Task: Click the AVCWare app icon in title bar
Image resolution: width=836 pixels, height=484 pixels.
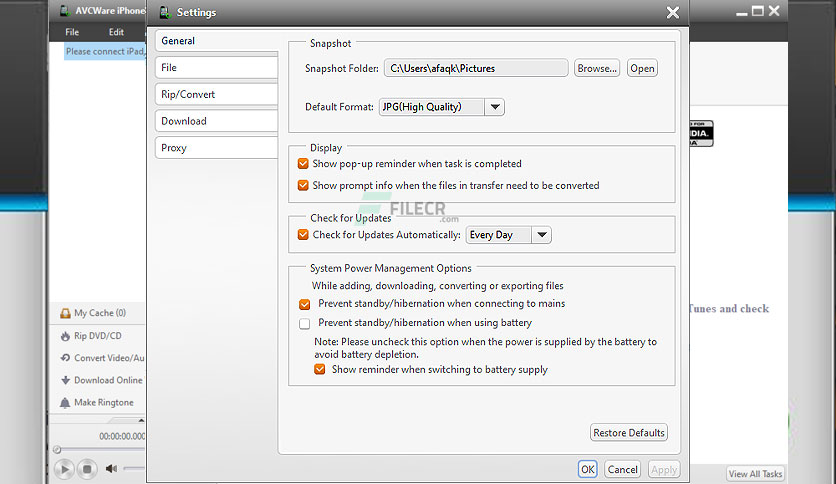Action: pos(65,10)
